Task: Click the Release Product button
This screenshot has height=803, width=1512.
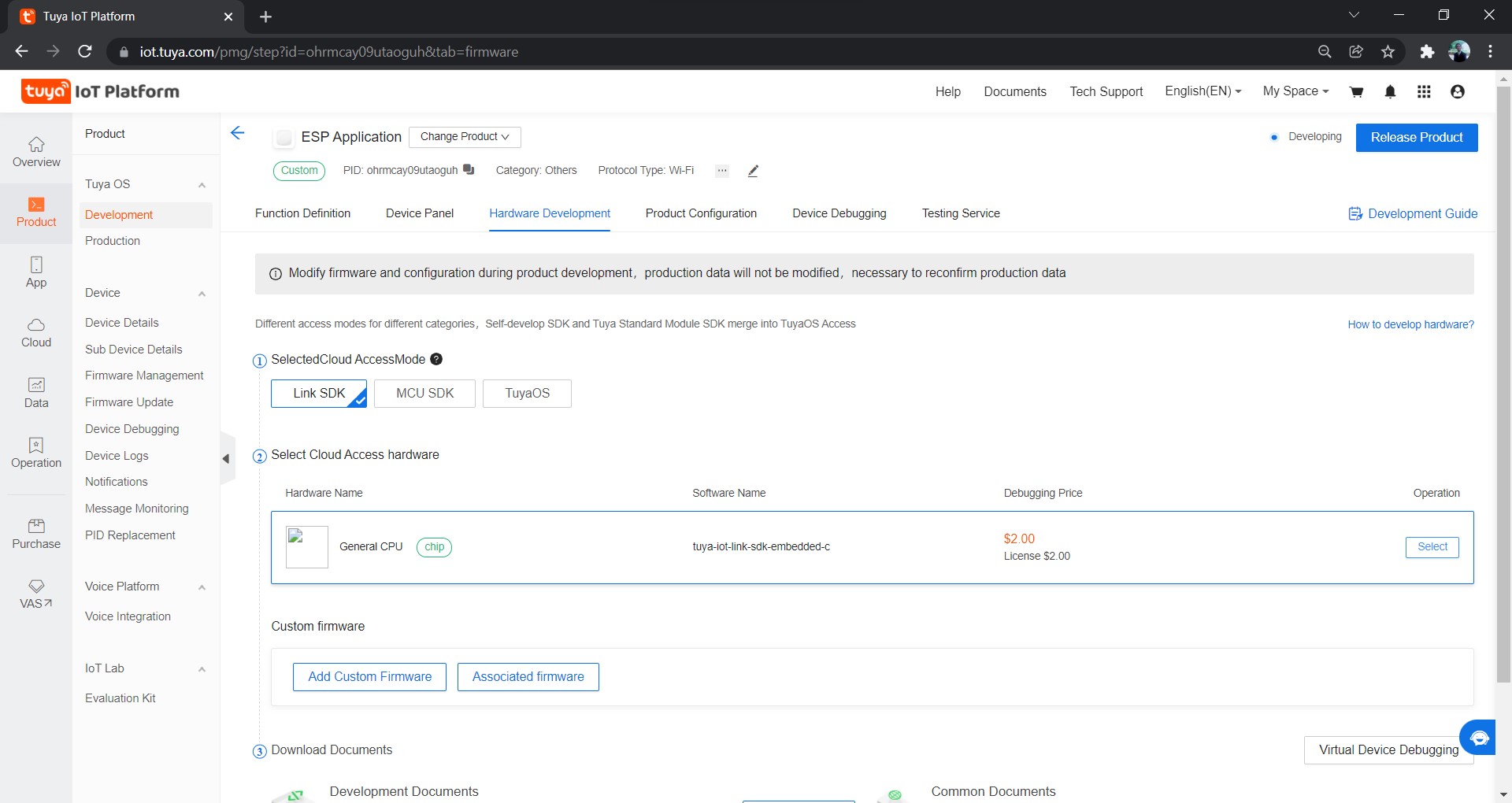Action: click(1417, 138)
